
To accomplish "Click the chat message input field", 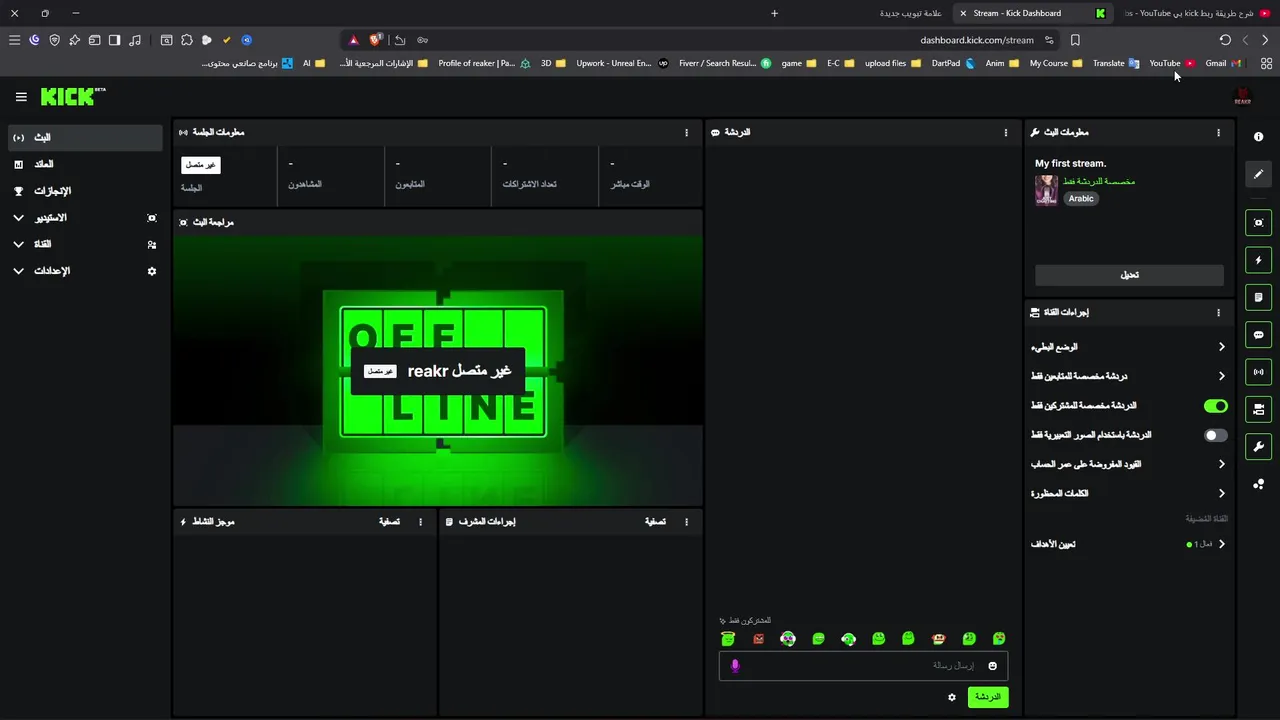I will click(863, 666).
